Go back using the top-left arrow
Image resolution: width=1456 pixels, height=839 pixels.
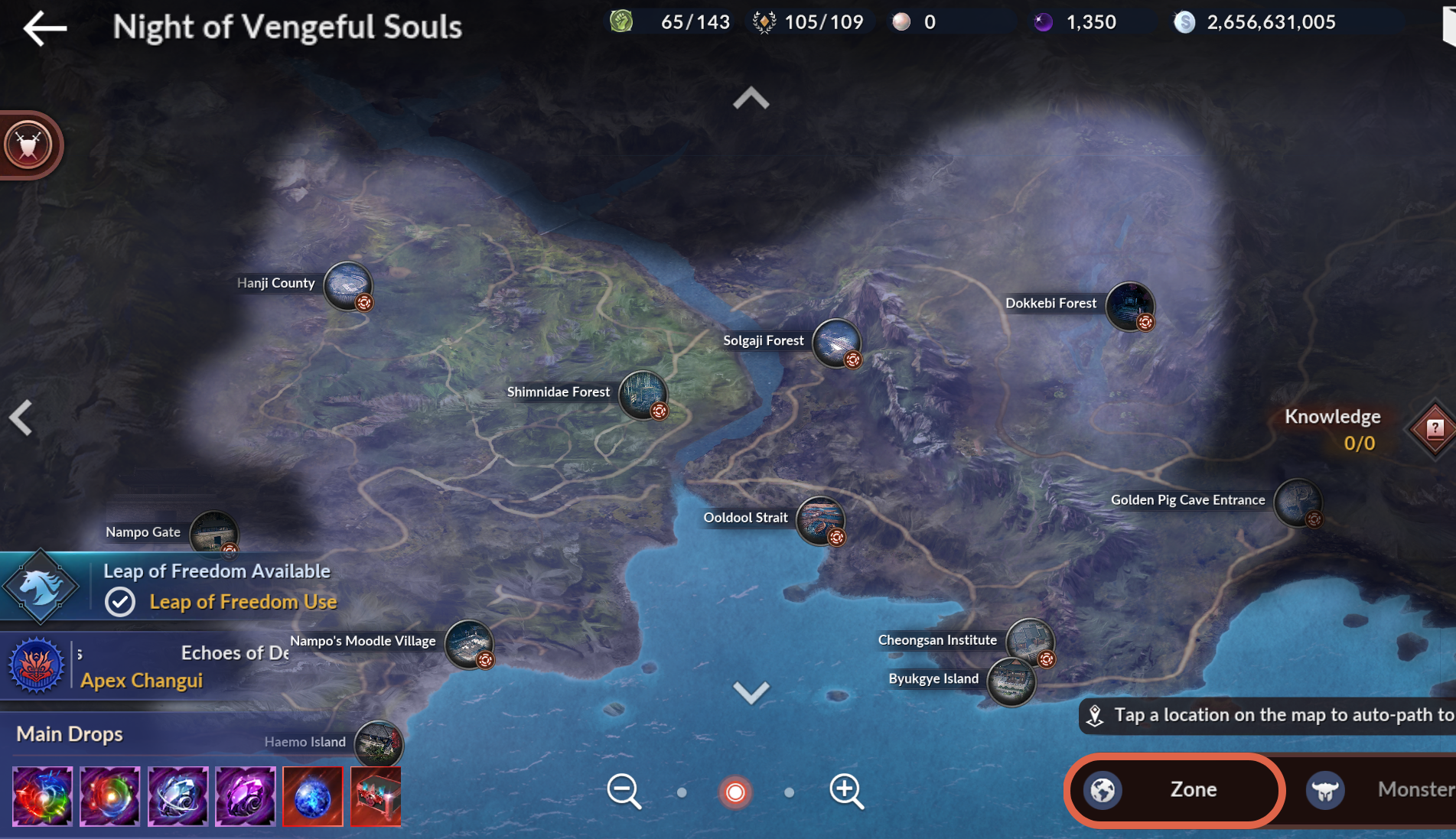(44, 28)
